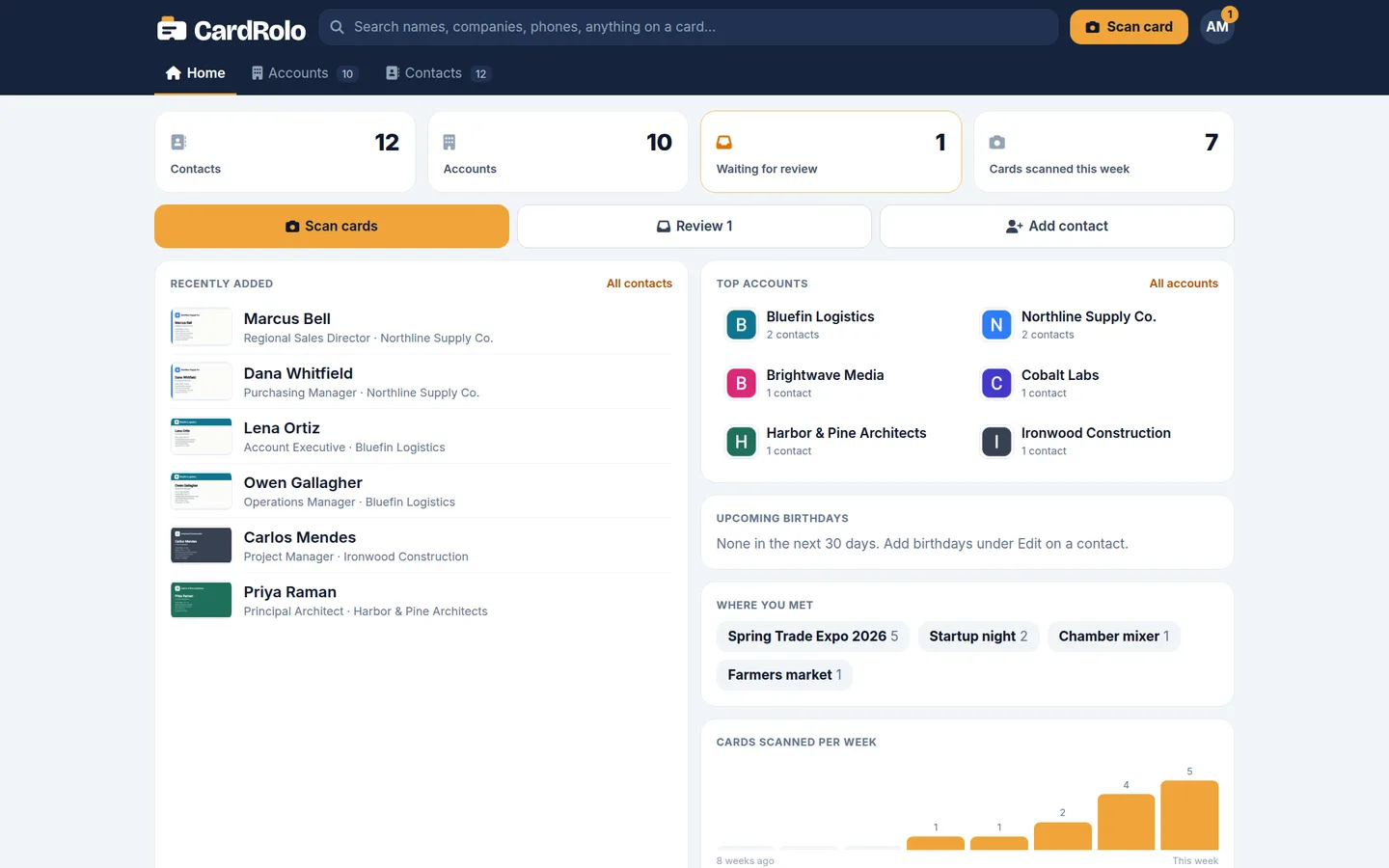Open the Review 1 button
This screenshot has height=868, width=1389.
tap(694, 227)
